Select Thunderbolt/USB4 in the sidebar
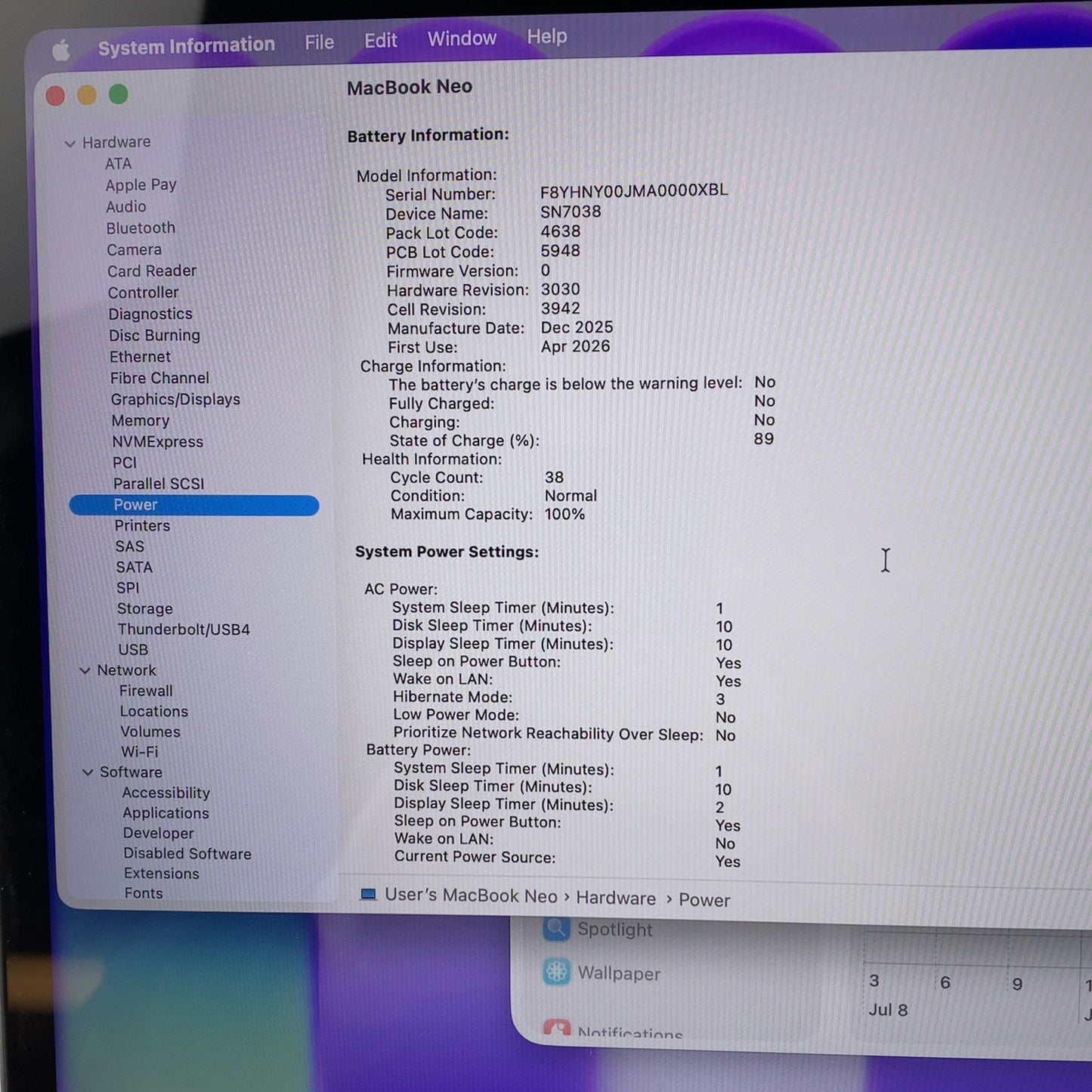The width and height of the screenshot is (1092, 1092). 184,630
